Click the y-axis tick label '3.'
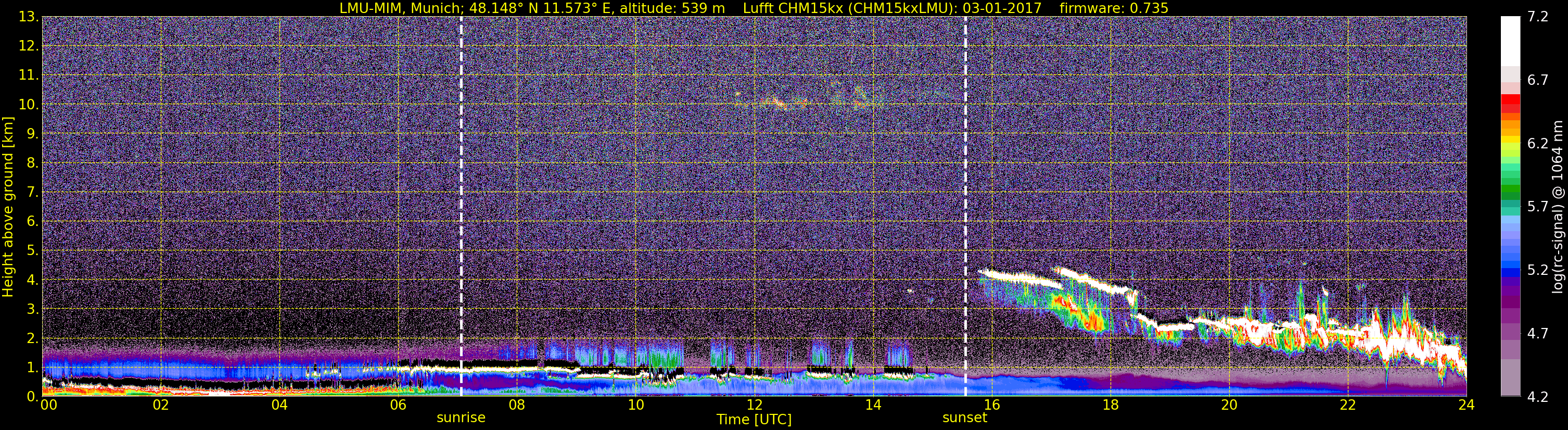1568x430 pixels. click(32, 309)
